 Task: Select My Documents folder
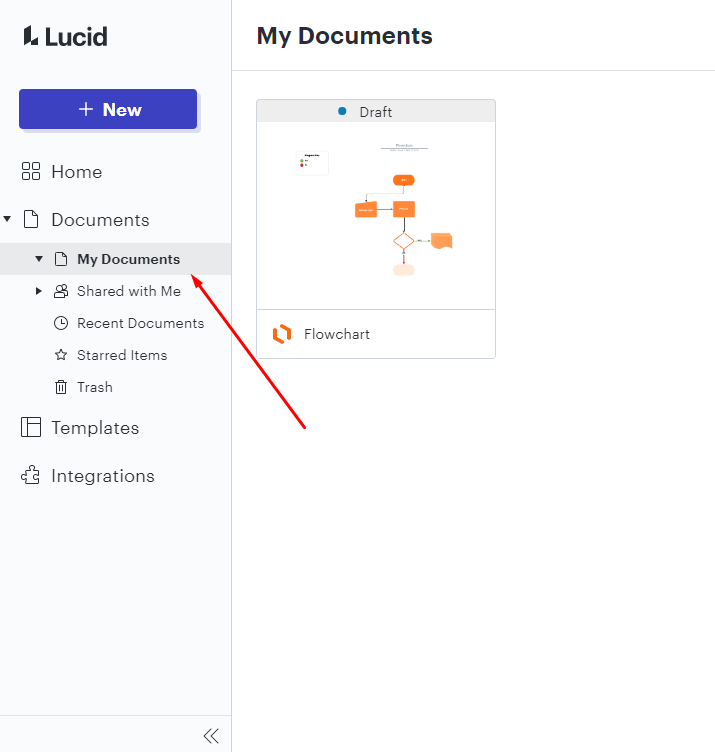(129, 259)
